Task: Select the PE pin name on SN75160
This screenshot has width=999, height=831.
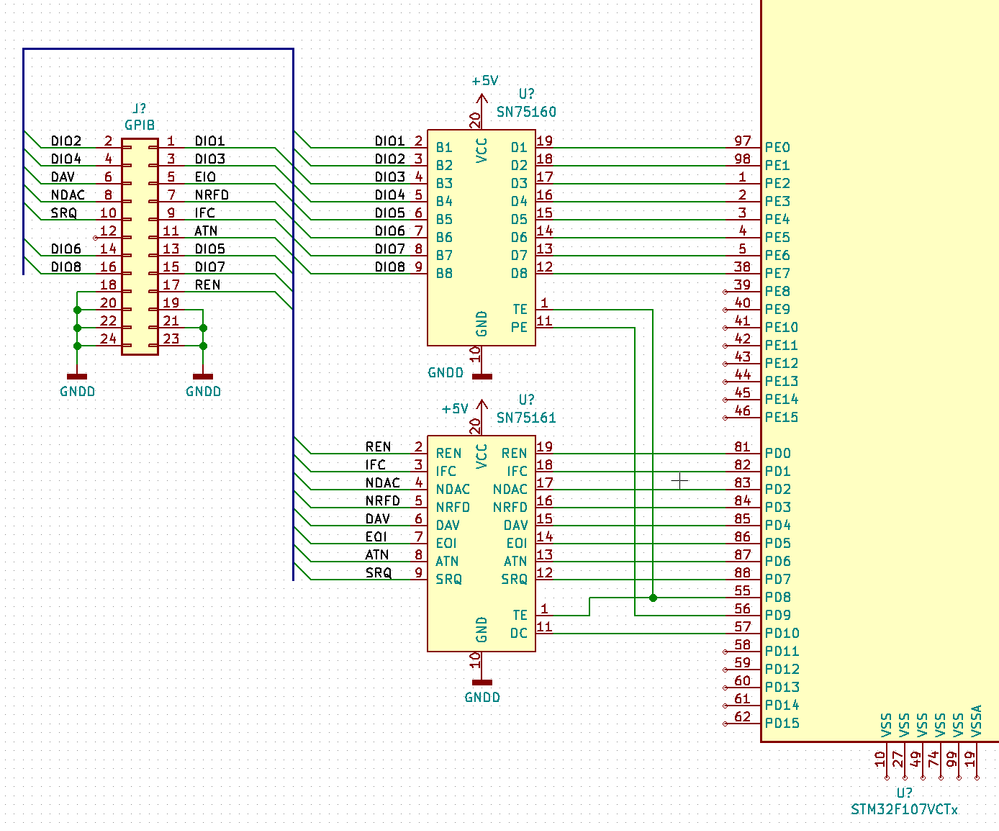Action: (x=519, y=328)
